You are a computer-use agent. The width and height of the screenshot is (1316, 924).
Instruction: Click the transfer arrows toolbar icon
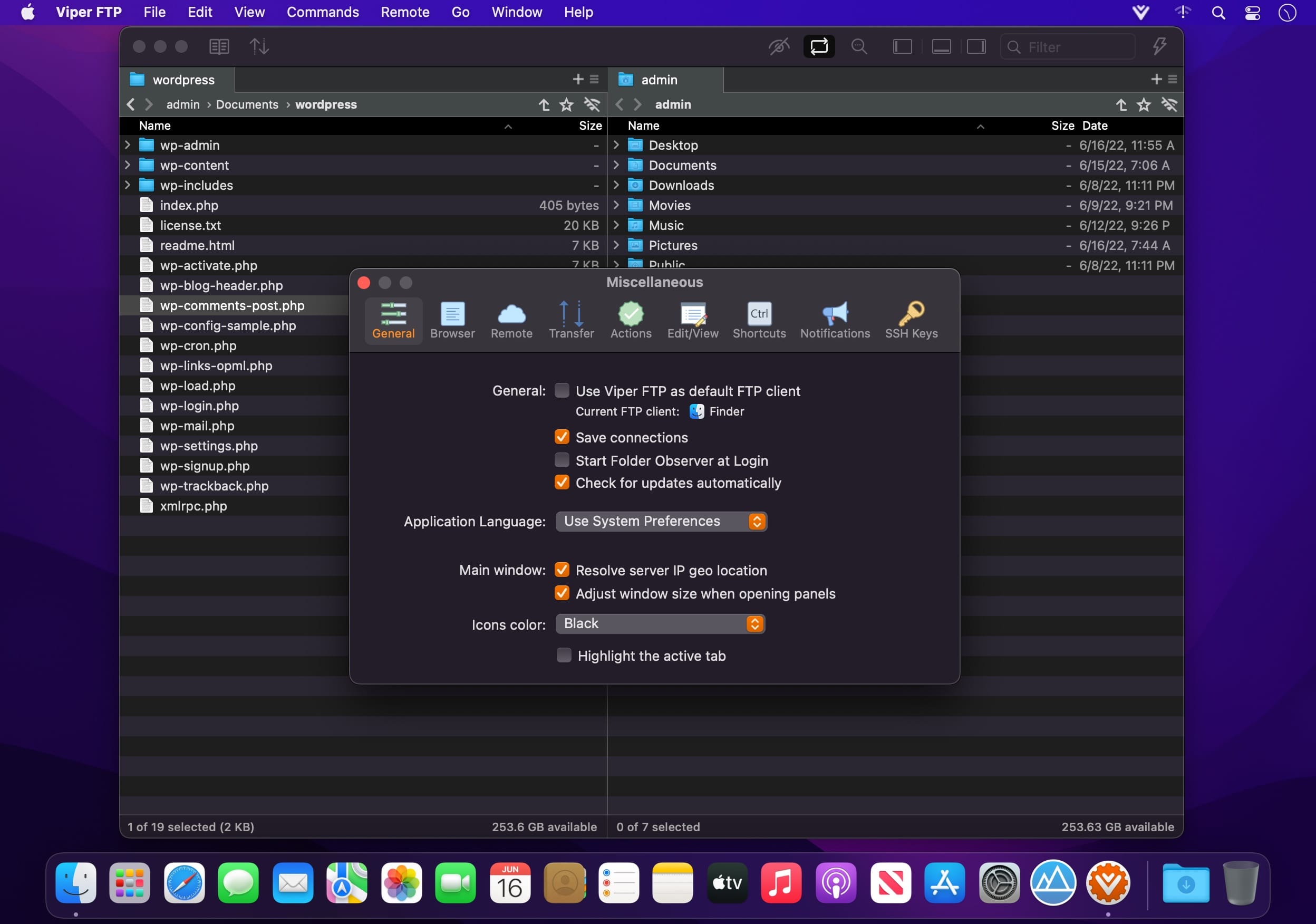point(258,46)
